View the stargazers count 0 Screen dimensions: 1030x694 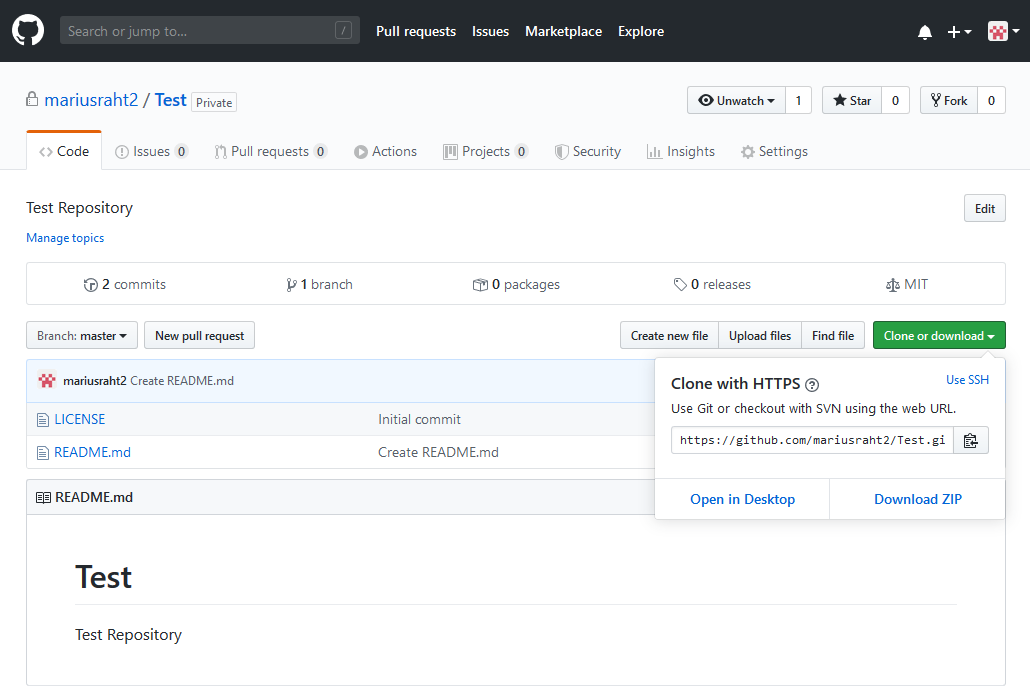895,101
